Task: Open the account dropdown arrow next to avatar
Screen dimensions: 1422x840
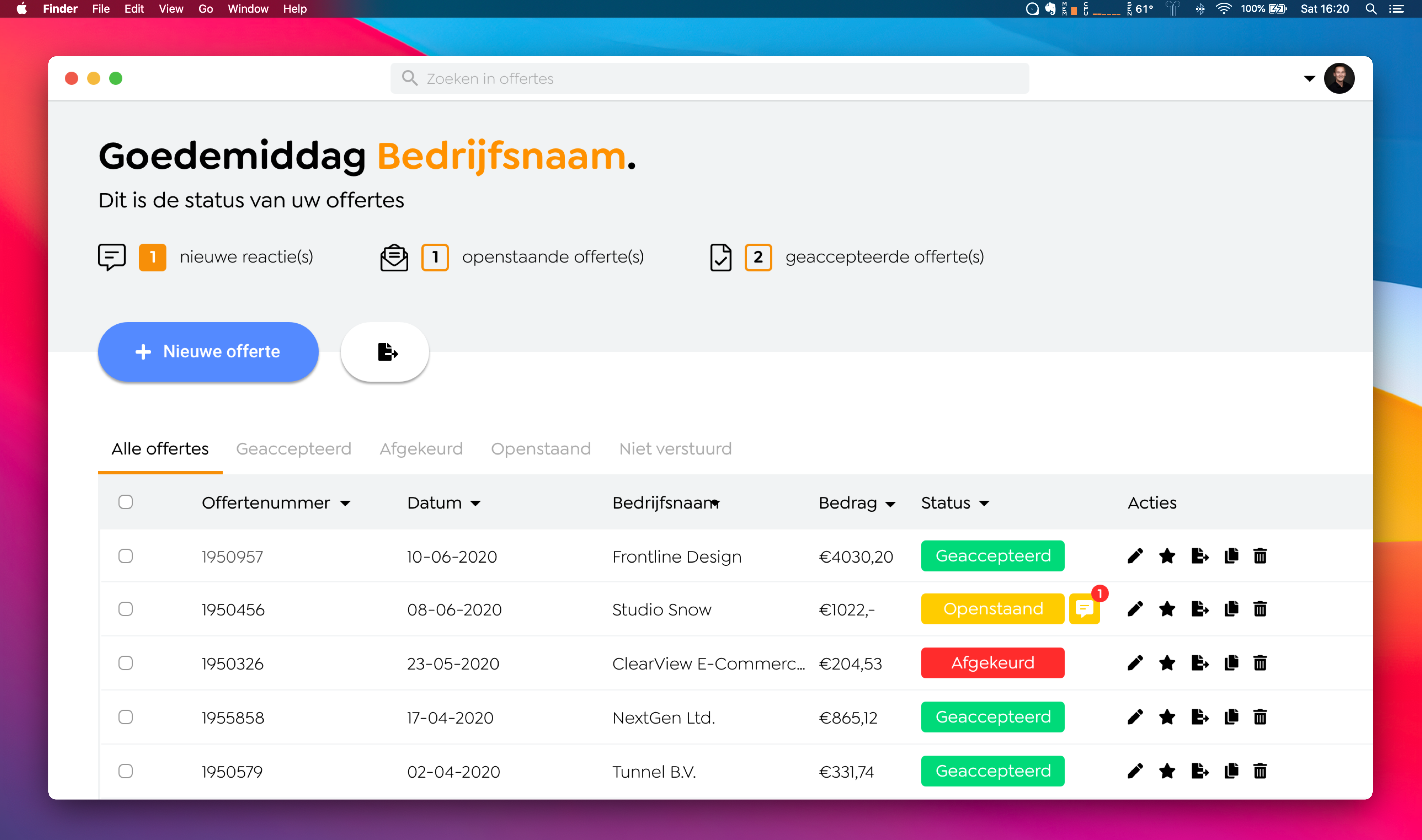Action: 1309,79
